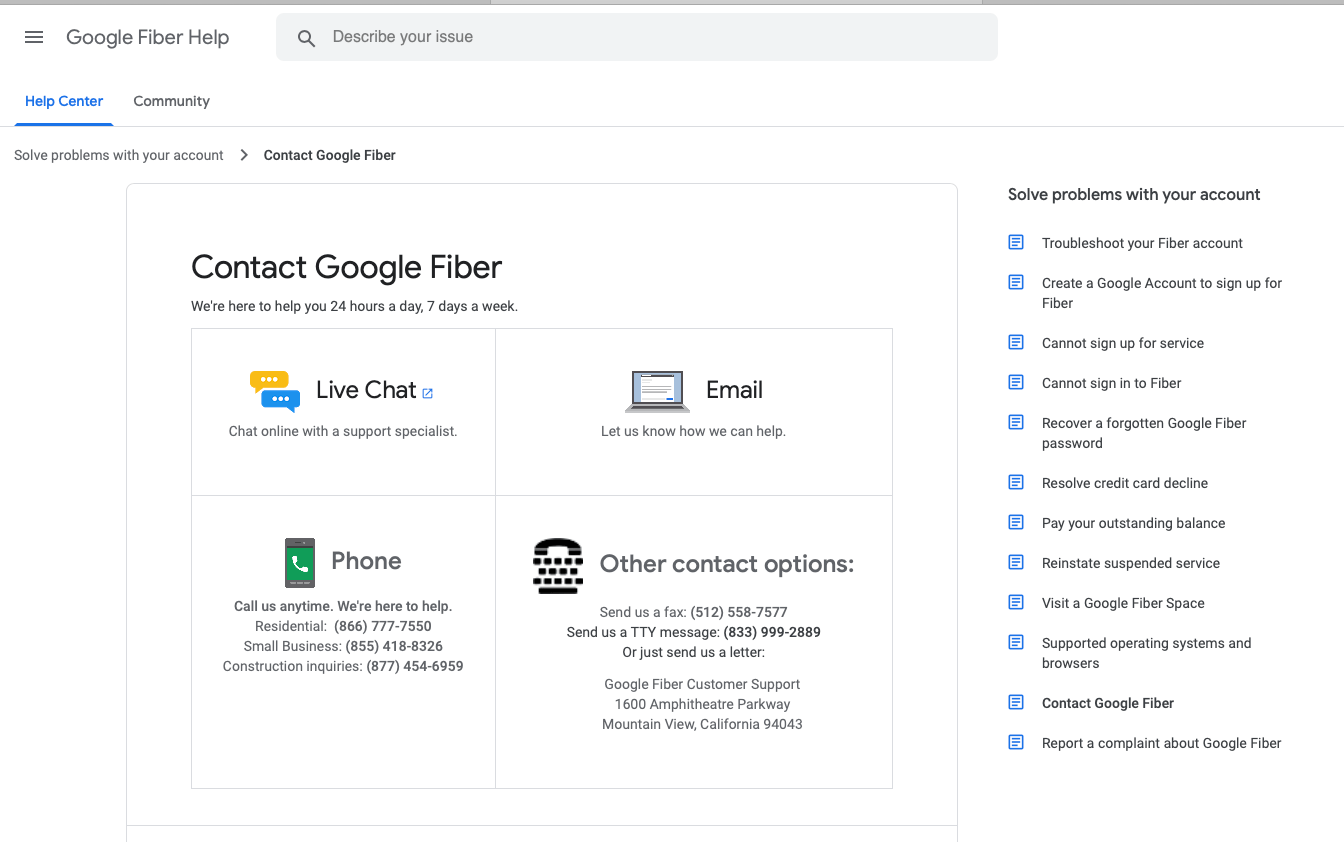Click the green Phone icon
The height and width of the screenshot is (842, 1344).
point(300,562)
